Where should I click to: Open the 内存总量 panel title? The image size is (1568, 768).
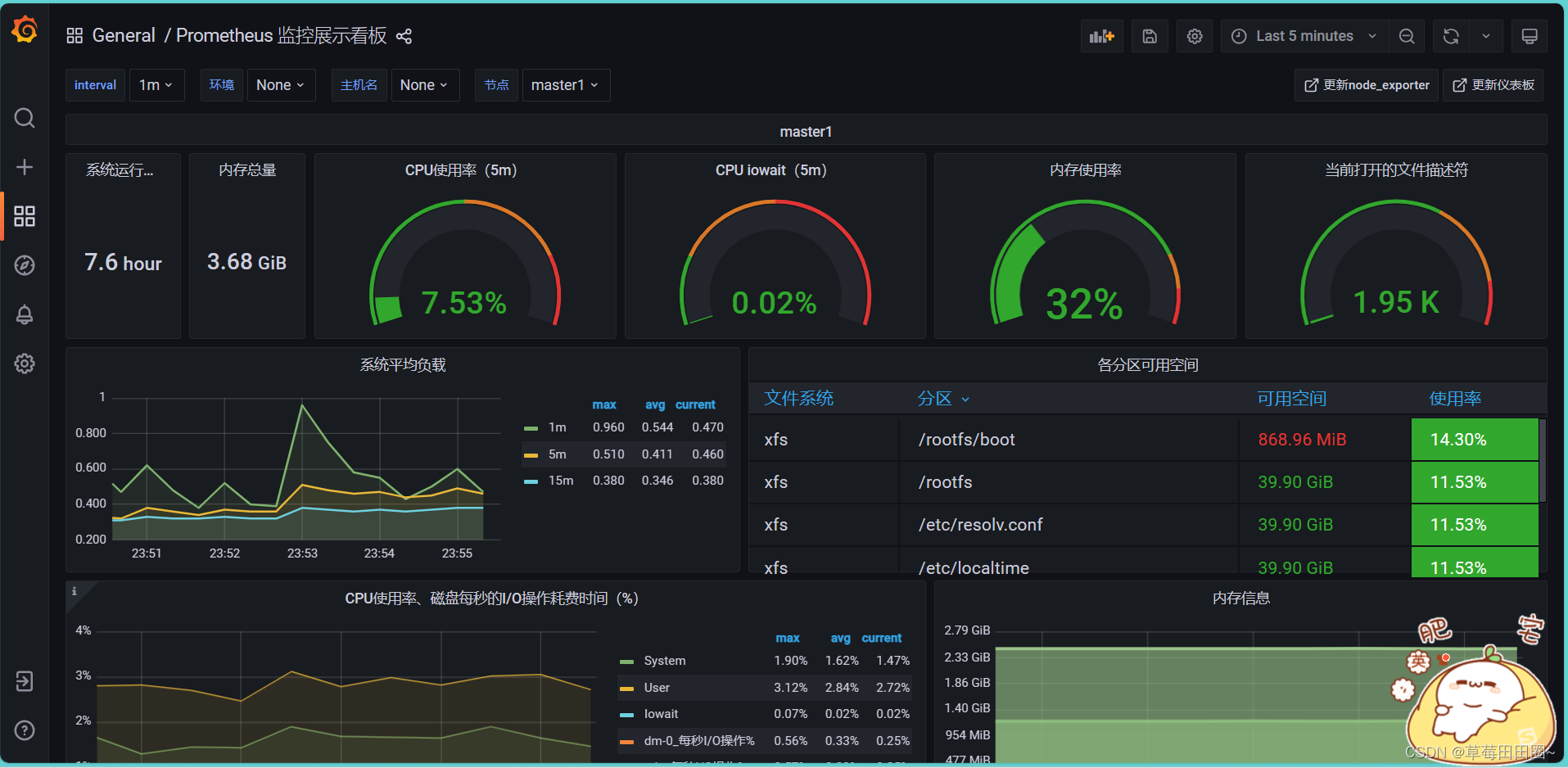pos(247,170)
